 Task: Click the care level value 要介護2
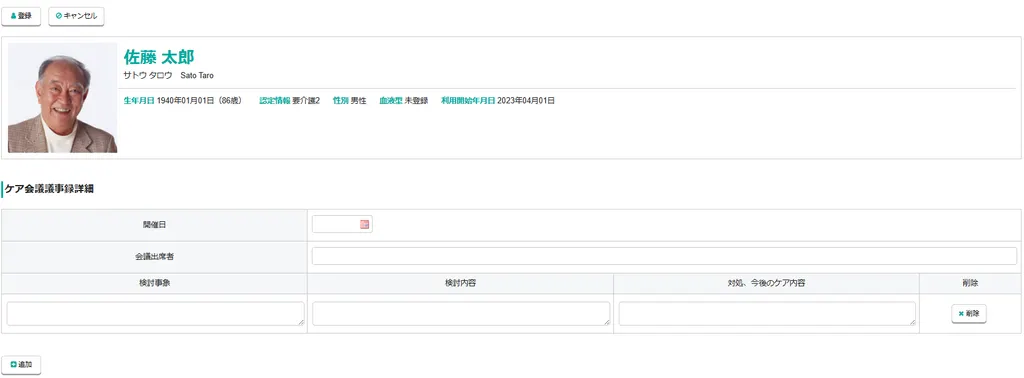(306, 101)
